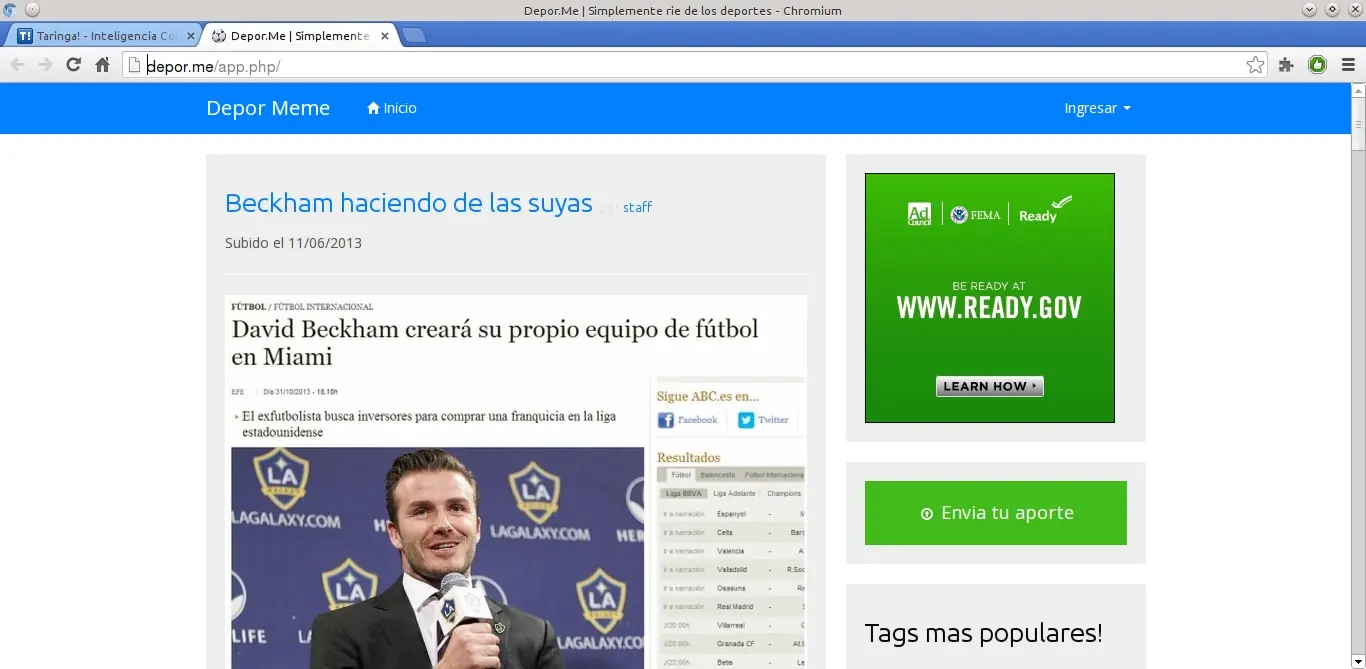Select the Depor.Me tab
Image resolution: width=1366 pixels, height=669 pixels.
[298, 36]
